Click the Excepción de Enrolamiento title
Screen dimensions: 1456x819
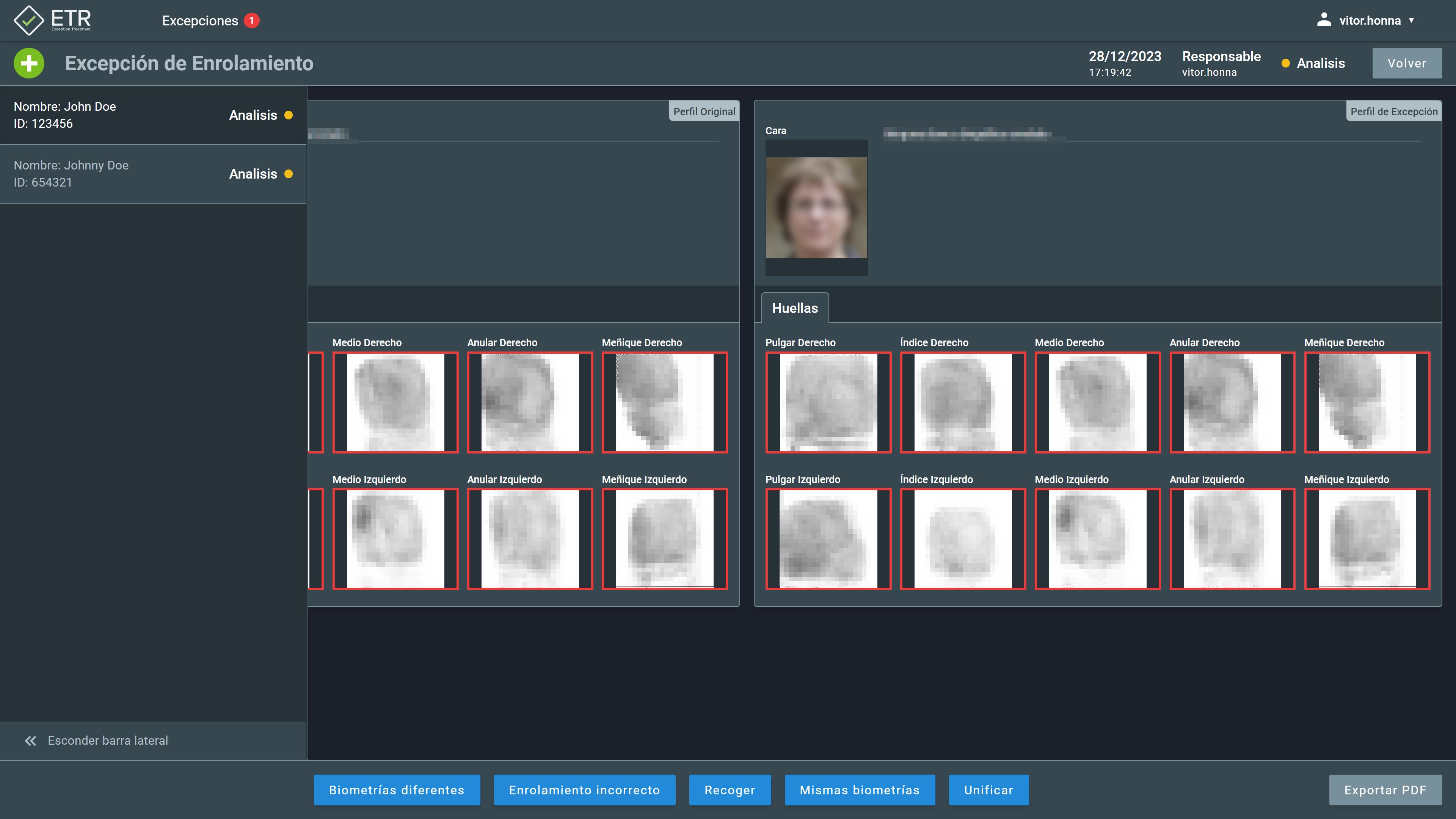[x=189, y=63]
